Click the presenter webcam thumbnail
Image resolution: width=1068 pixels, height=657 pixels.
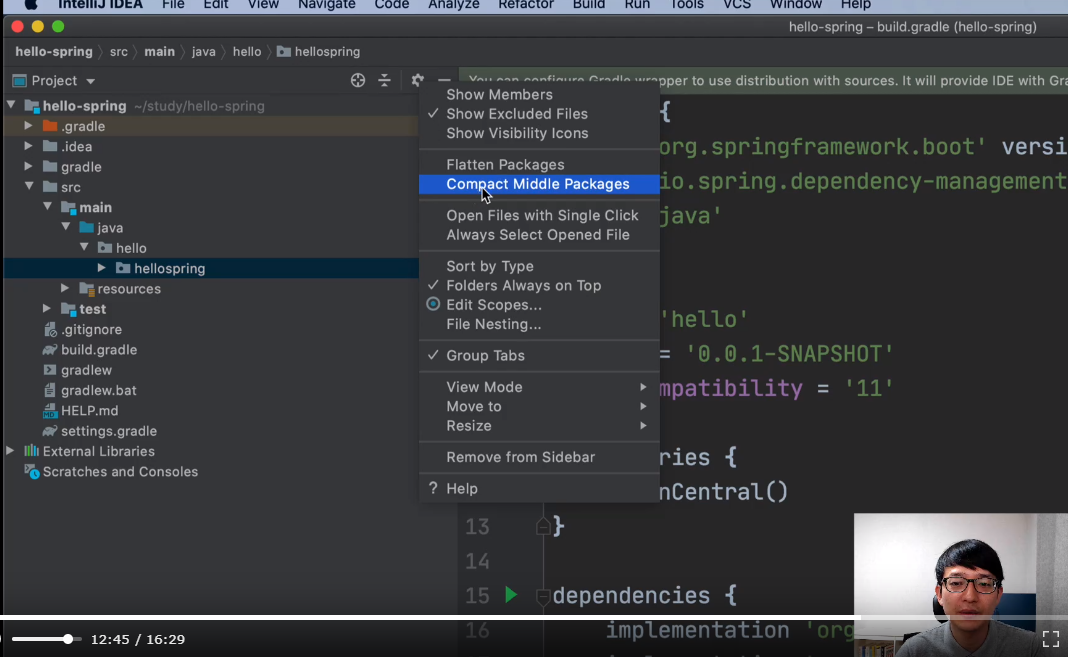click(961, 585)
